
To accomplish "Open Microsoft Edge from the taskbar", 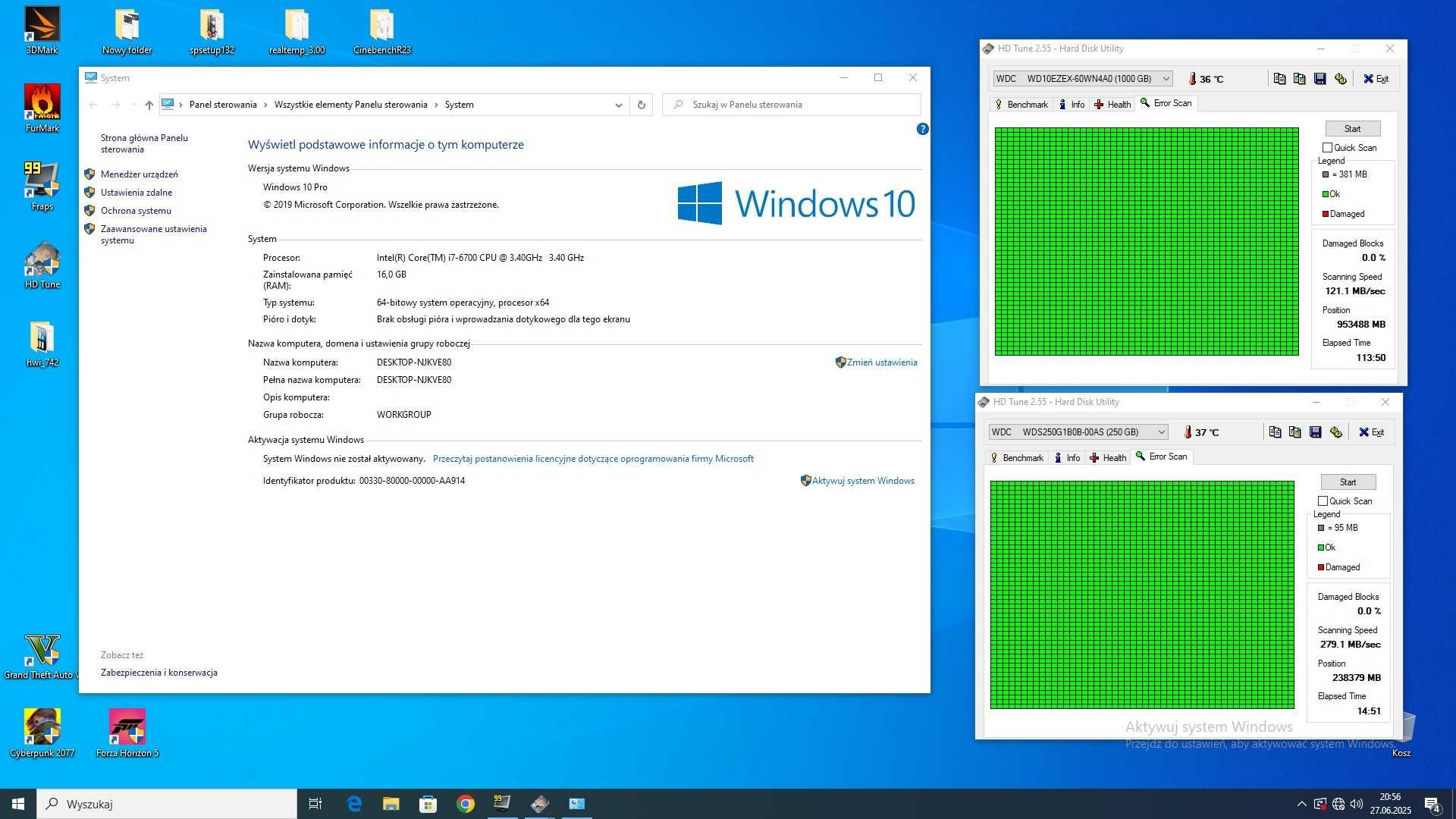I will (354, 804).
